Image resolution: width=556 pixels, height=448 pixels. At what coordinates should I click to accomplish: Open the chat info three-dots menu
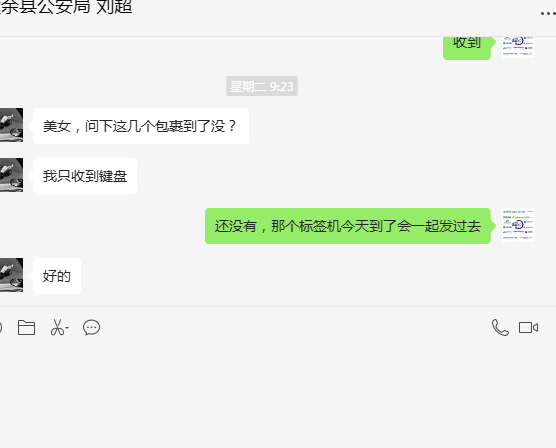[548, 13]
